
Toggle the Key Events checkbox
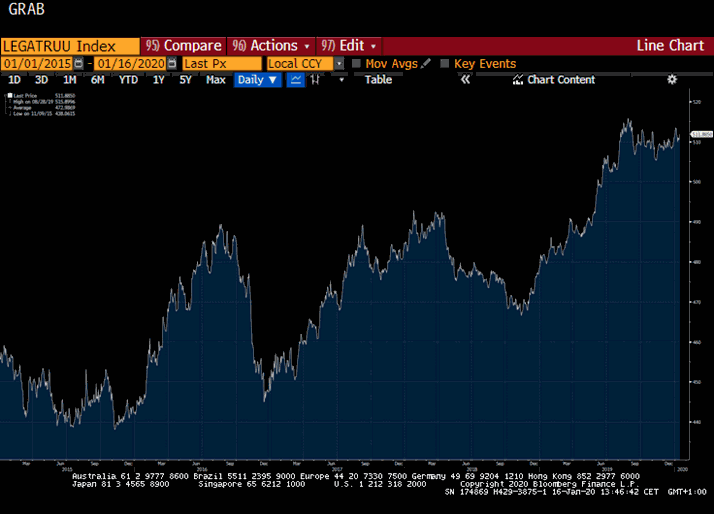[x=445, y=63]
